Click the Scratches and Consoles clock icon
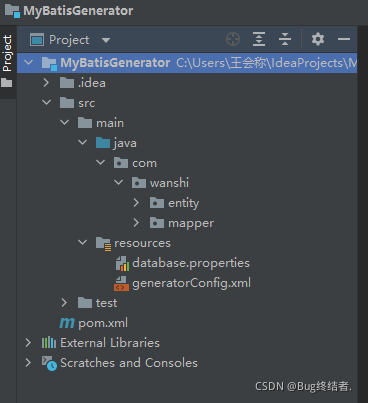The image size is (368, 403). click(49, 363)
